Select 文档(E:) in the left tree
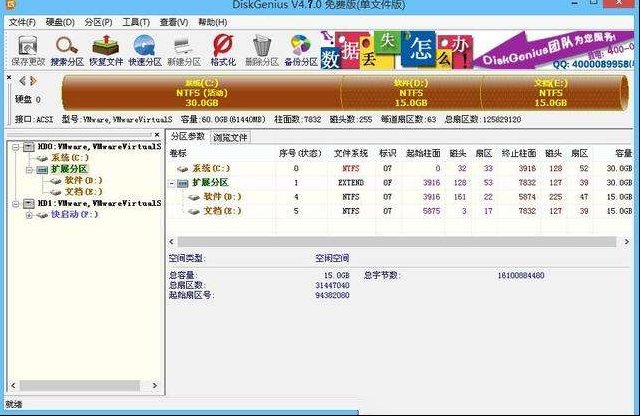Screen dimensions: 640x416 (x=83, y=191)
